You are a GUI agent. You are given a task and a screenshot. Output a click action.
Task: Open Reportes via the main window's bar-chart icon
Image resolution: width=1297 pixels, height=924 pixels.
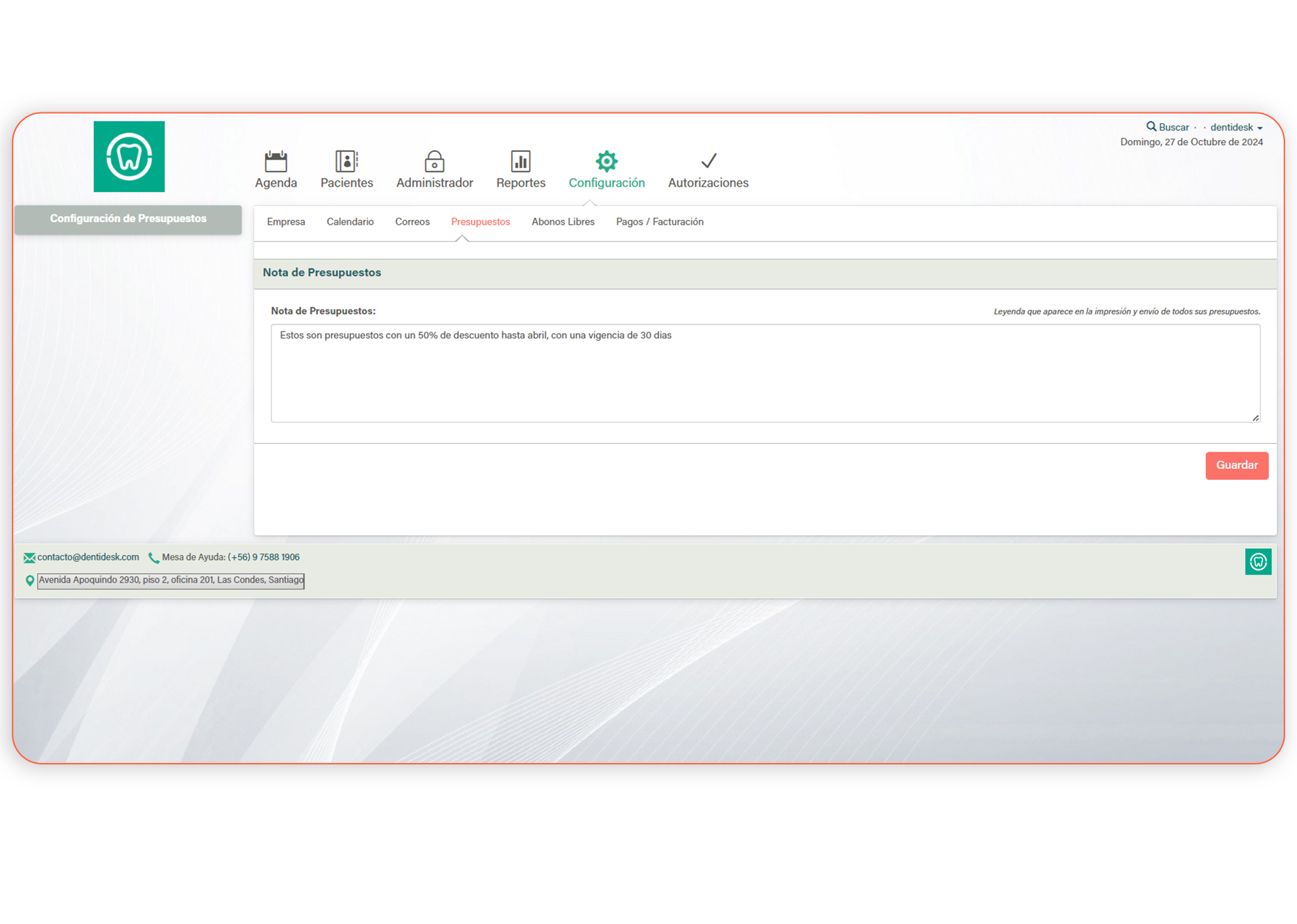point(520,162)
